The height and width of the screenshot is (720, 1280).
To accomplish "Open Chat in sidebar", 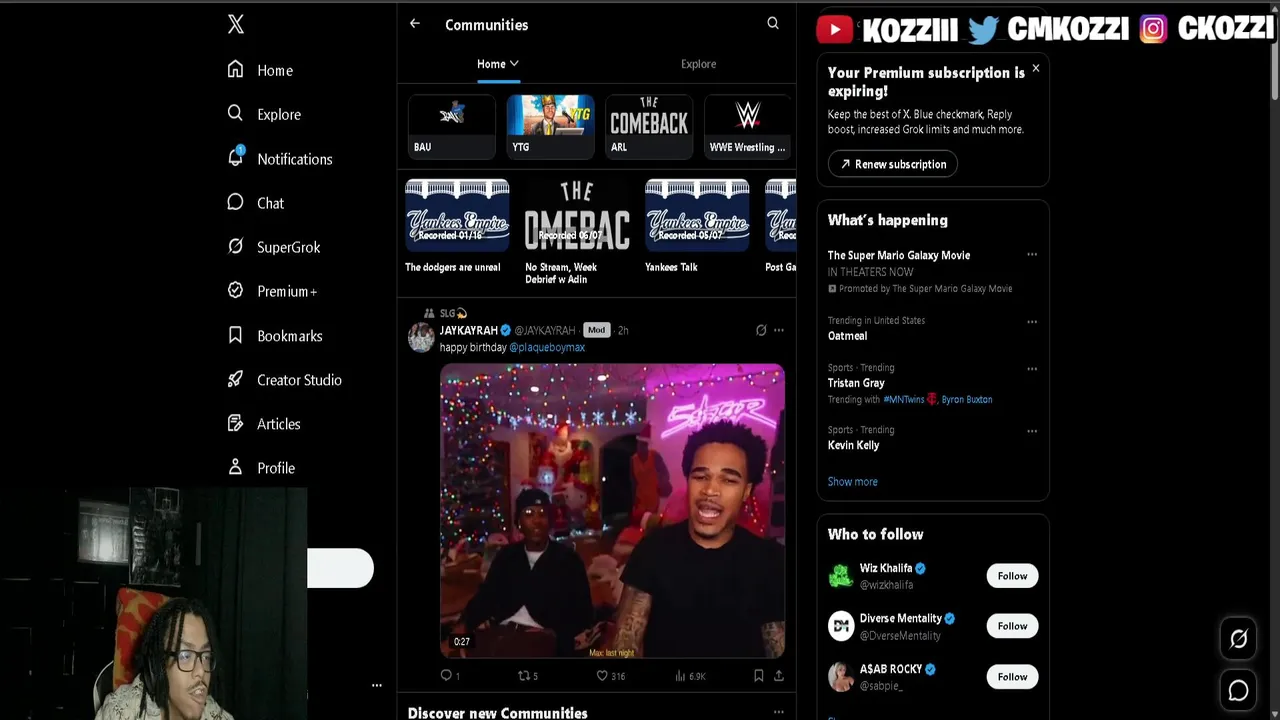I will (255, 203).
